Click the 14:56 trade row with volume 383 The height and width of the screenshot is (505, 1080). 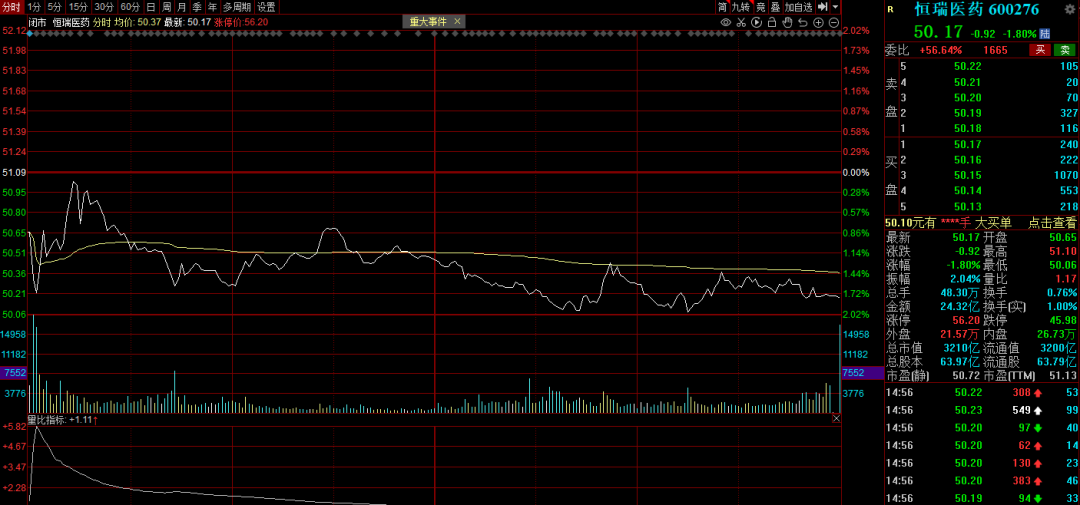click(982, 481)
